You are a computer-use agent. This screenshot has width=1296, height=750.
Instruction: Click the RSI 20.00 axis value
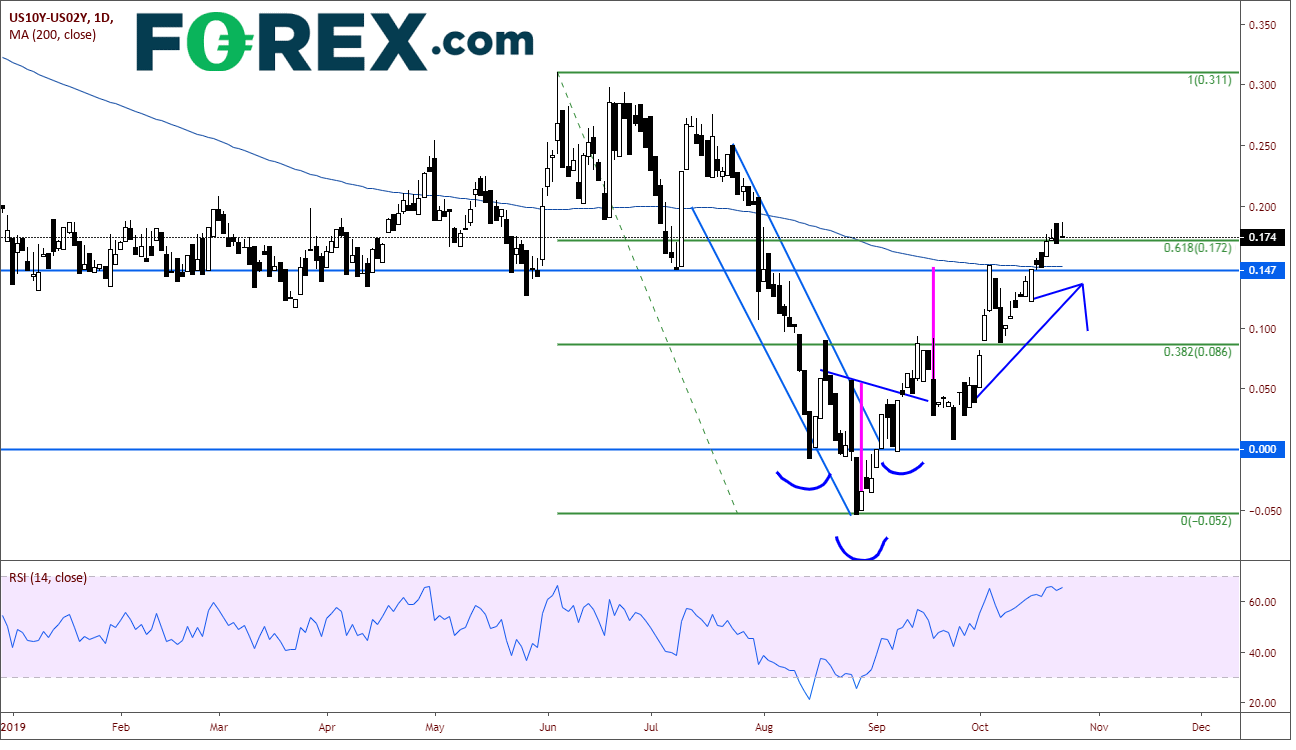(x=1263, y=704)
